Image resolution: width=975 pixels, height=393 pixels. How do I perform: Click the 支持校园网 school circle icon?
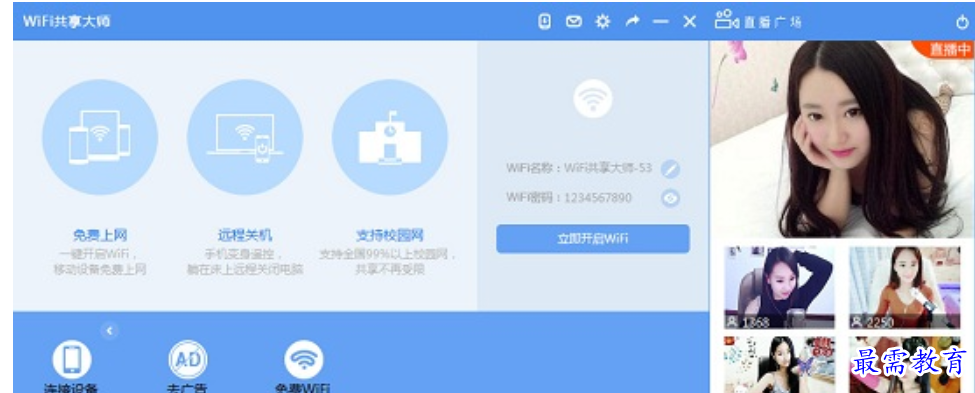pyautogui.click(x=390, y=137)
